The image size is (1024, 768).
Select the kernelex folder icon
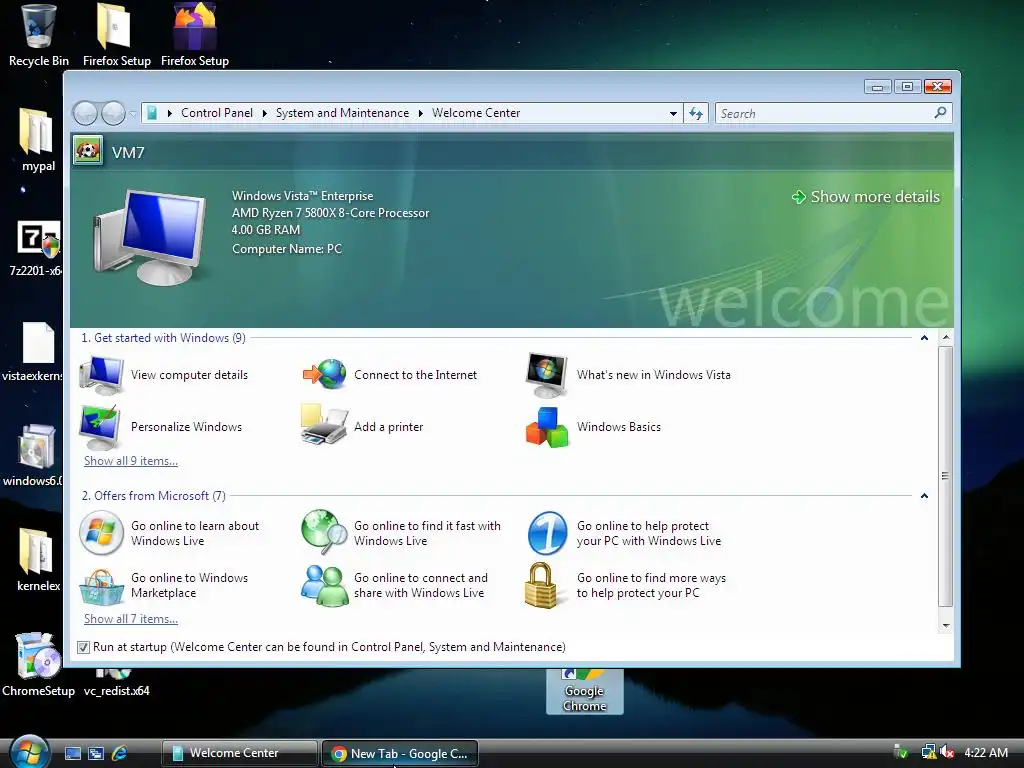[37, 559]
